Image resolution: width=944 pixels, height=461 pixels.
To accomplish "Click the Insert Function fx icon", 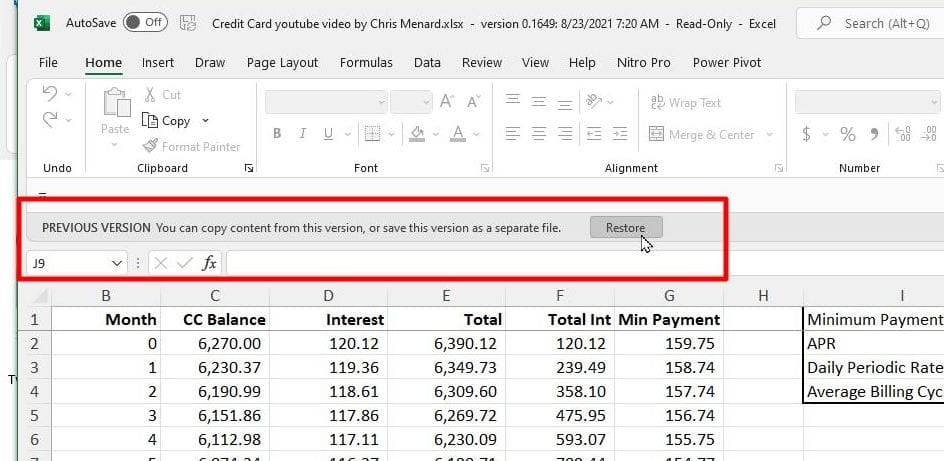I will pos(209,263).
